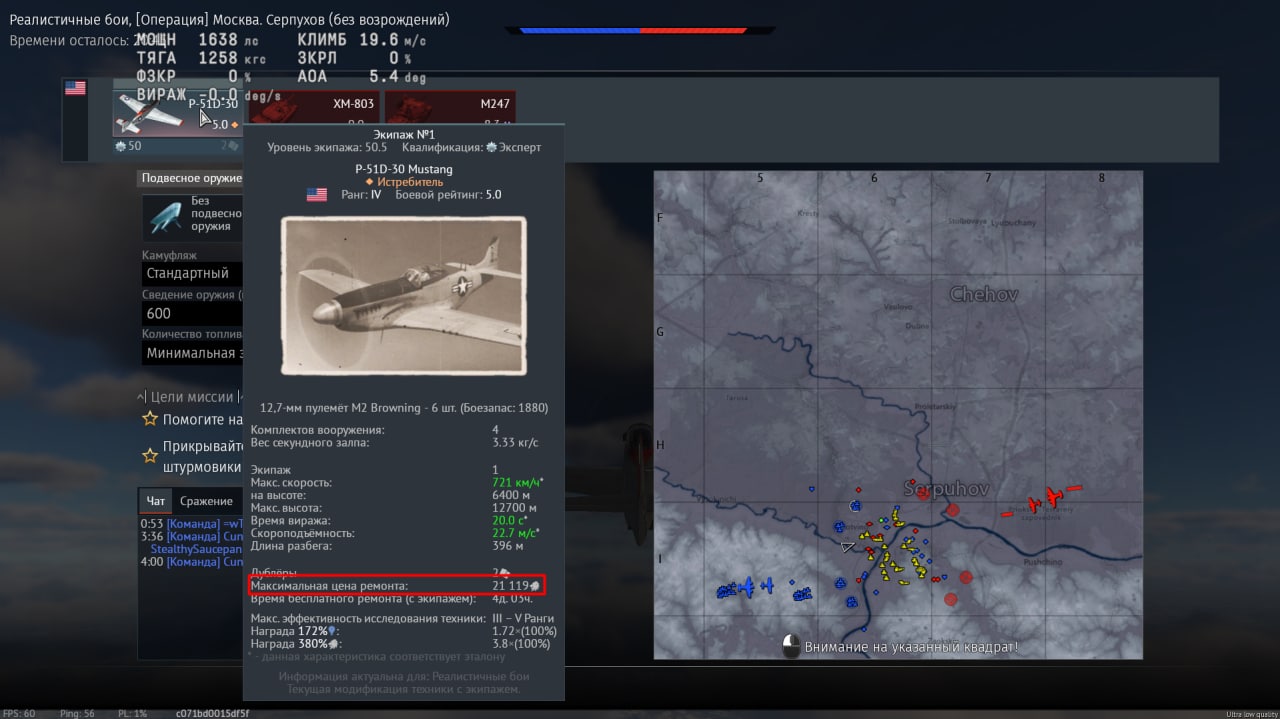Viewport: 1280px width, 719px height.
Task: Click map column header 6
Action: (x=874, y=178)
